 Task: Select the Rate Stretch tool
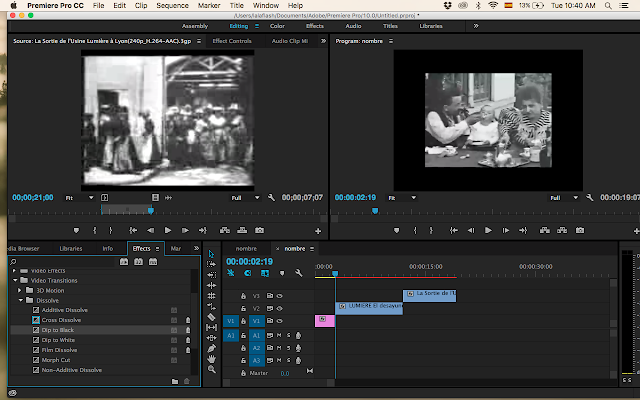(211, 306)
